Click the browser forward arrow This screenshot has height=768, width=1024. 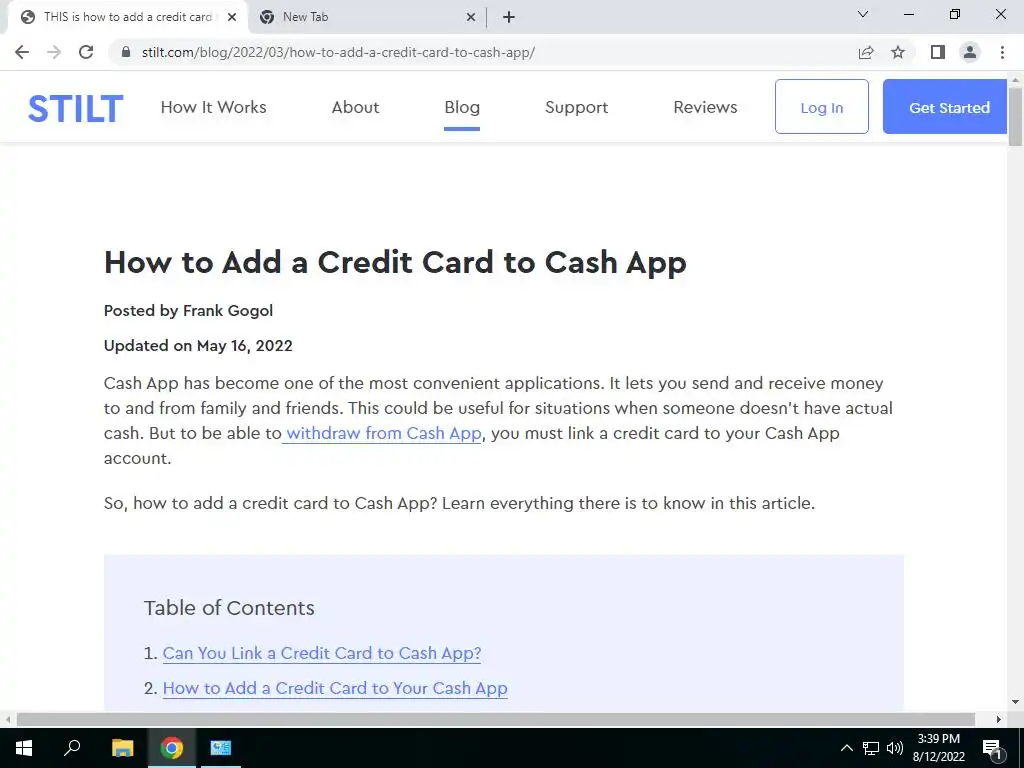click(x=54, y=52)
